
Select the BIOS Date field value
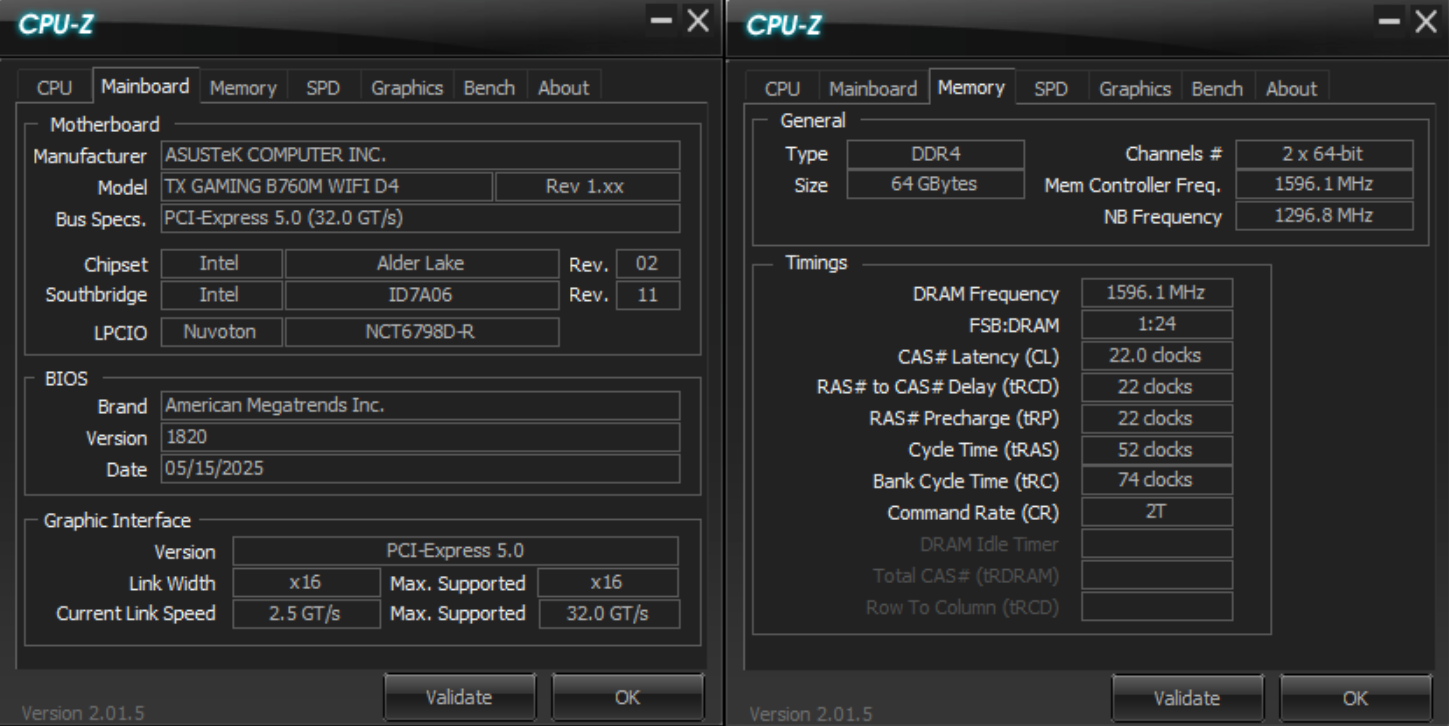click(420, 469)
